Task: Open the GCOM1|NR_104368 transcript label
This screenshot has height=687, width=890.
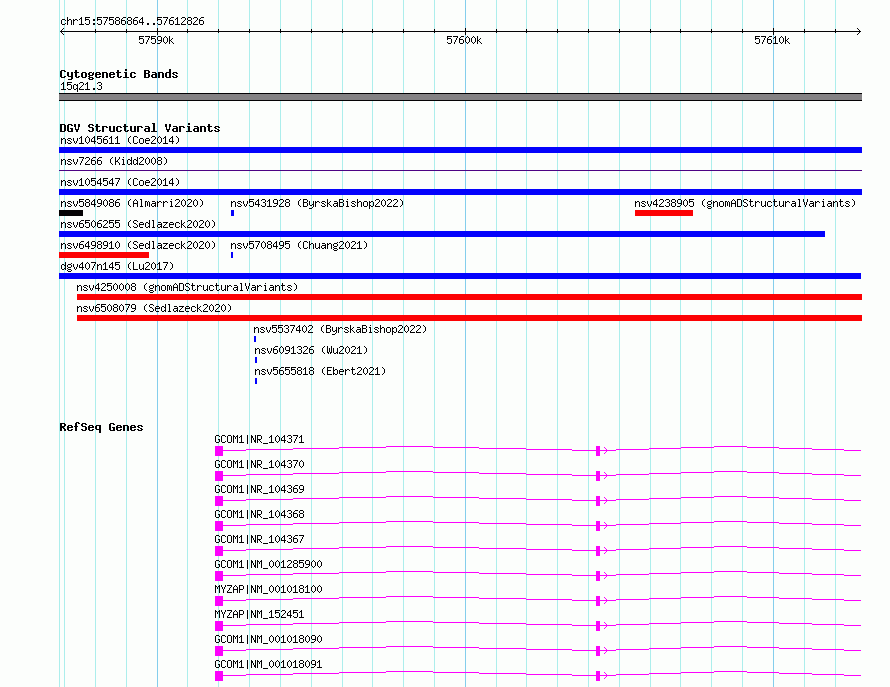Action: pos(259,514)
